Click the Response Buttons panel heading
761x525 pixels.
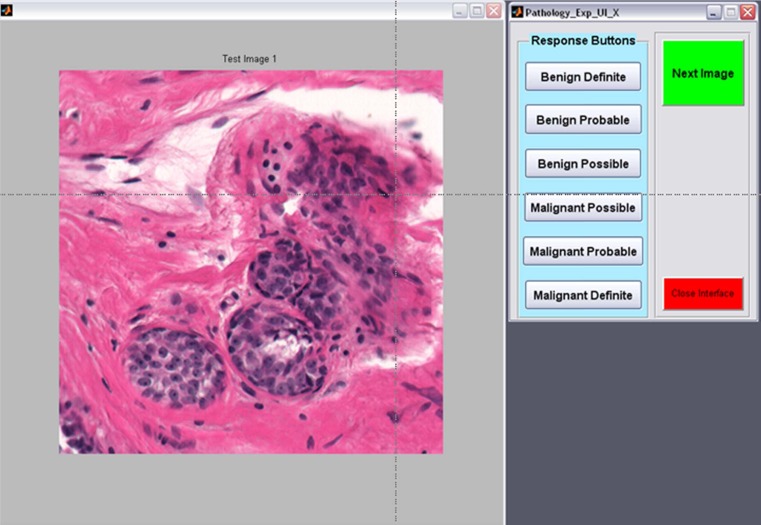click(582, 41)
